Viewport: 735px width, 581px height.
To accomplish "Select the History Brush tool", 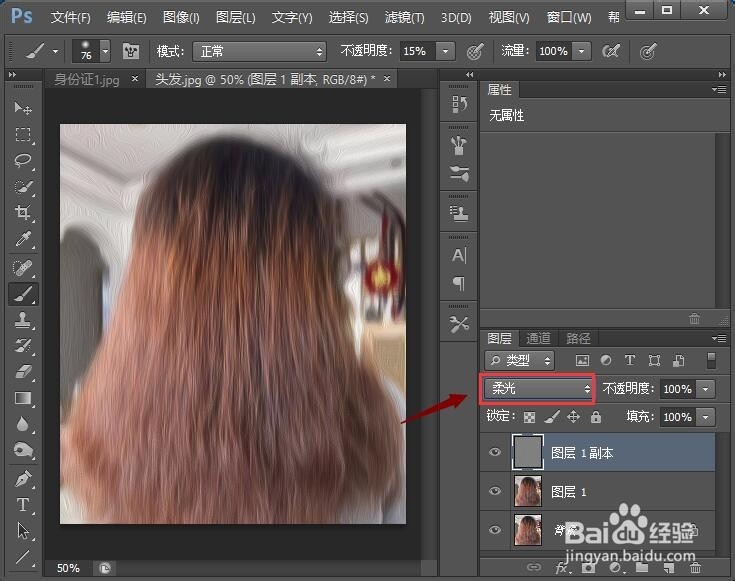I will [22, 346].
